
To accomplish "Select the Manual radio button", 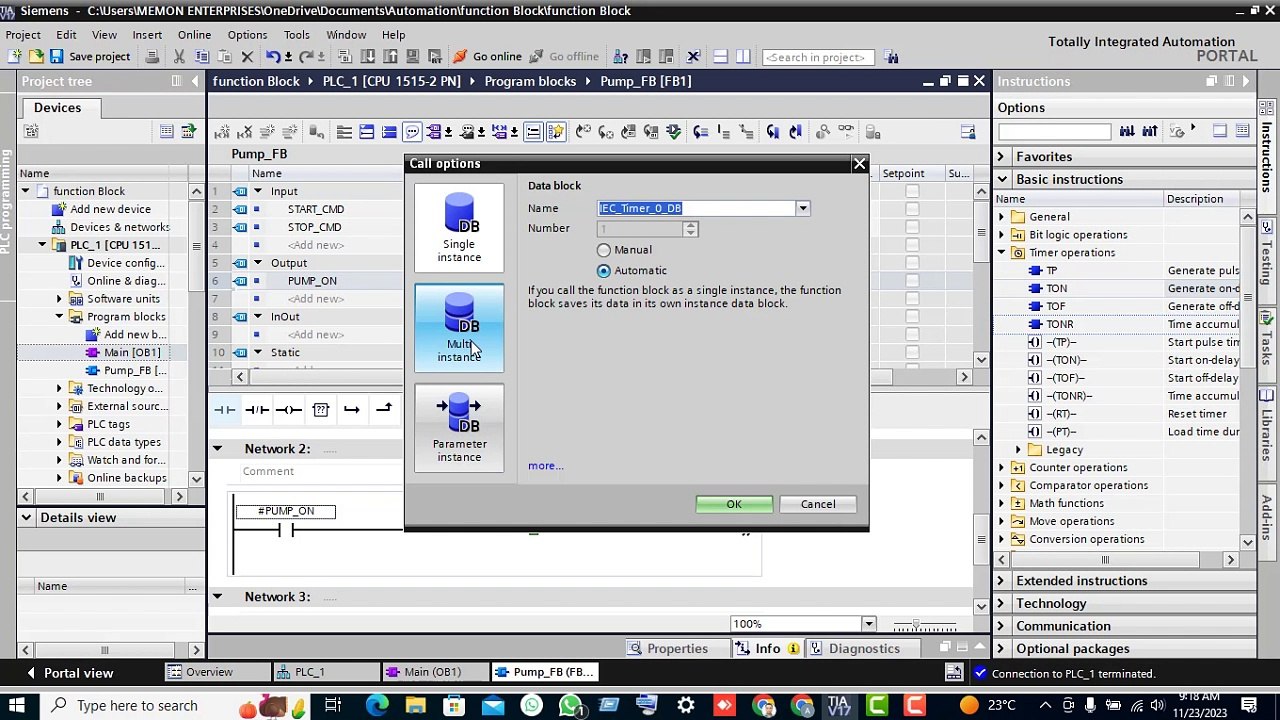I will point(604,250).
